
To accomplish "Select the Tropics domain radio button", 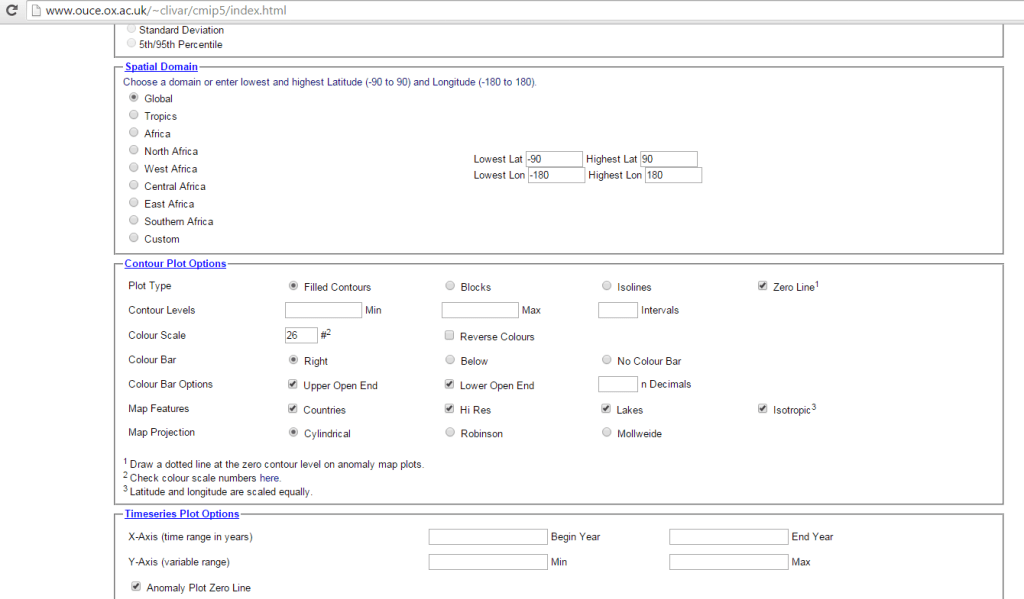I will 134,116.
